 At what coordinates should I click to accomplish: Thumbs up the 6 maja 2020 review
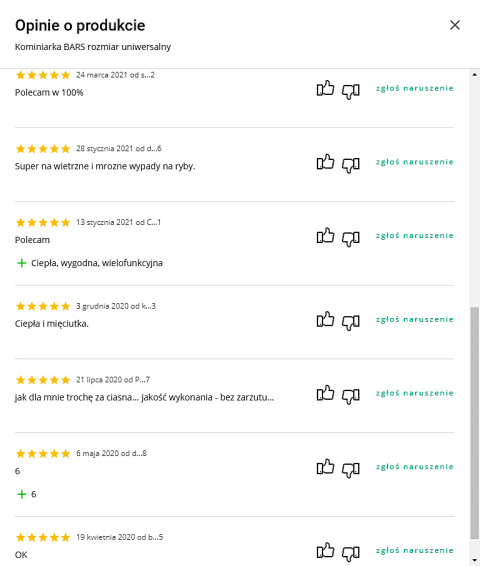click(325, 466)
